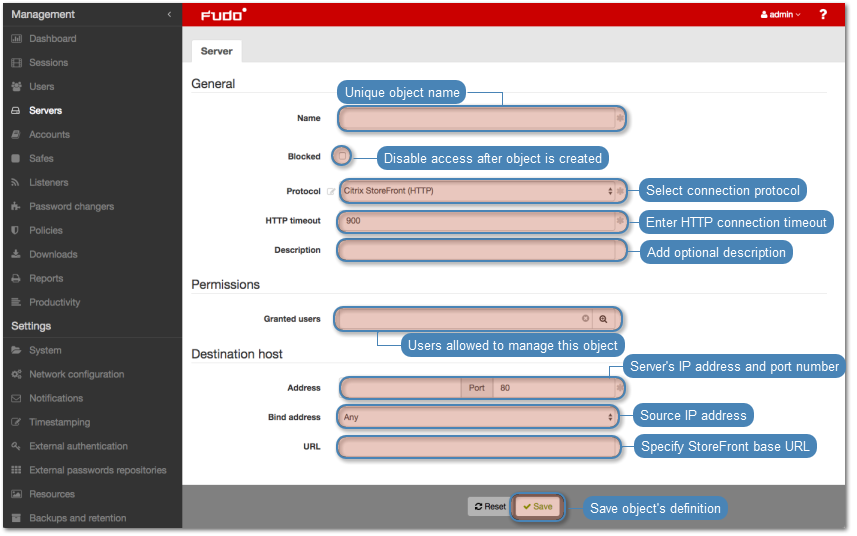Click the Reports printer icon

tap(16, 278)
